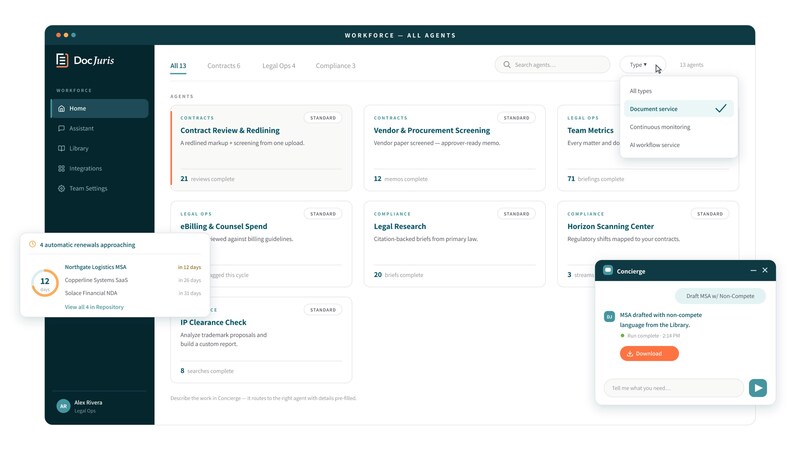
Task: Click the clock icon in the renewals card
Action: pos(33,244)
